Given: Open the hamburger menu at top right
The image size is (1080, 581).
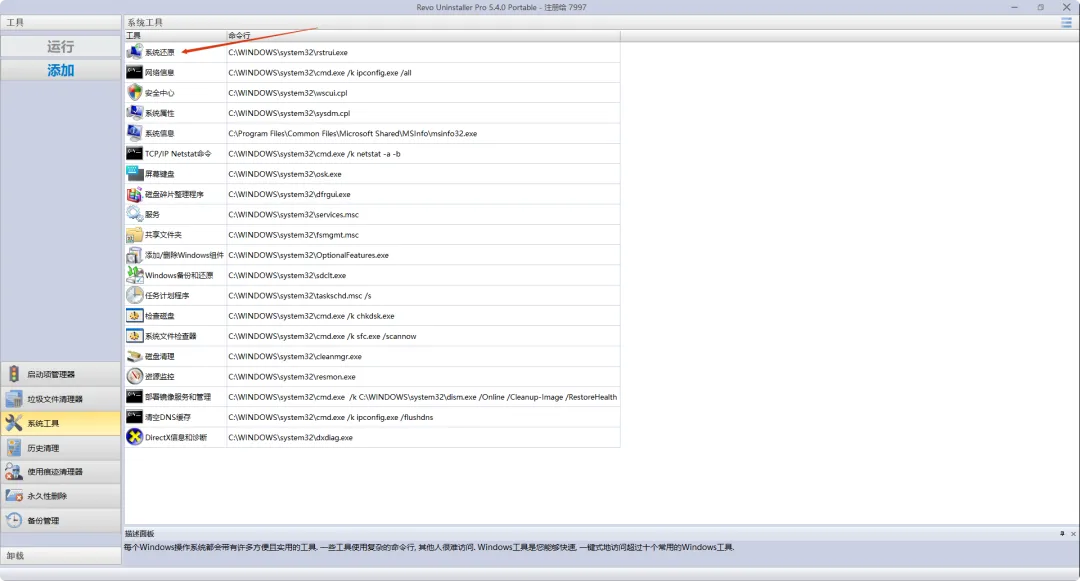Looking at the screenshot, I should click(x=1066, y=22).
